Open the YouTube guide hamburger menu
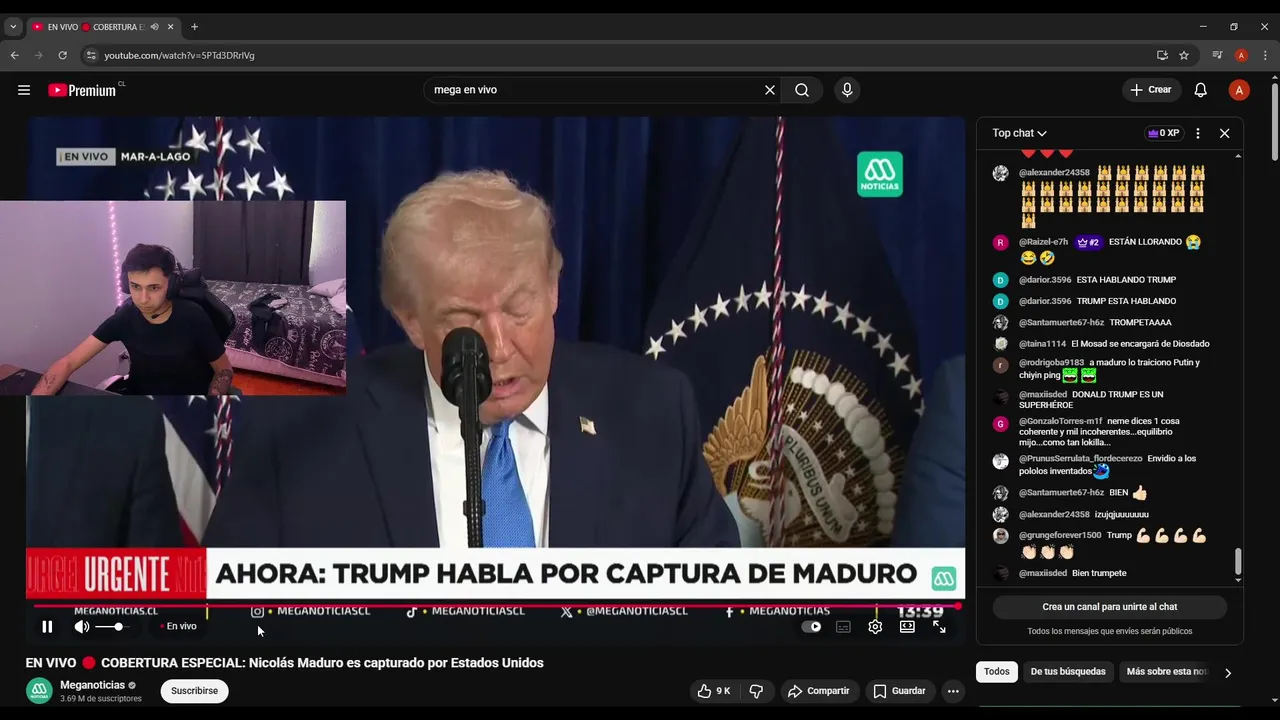 (24, 90)
